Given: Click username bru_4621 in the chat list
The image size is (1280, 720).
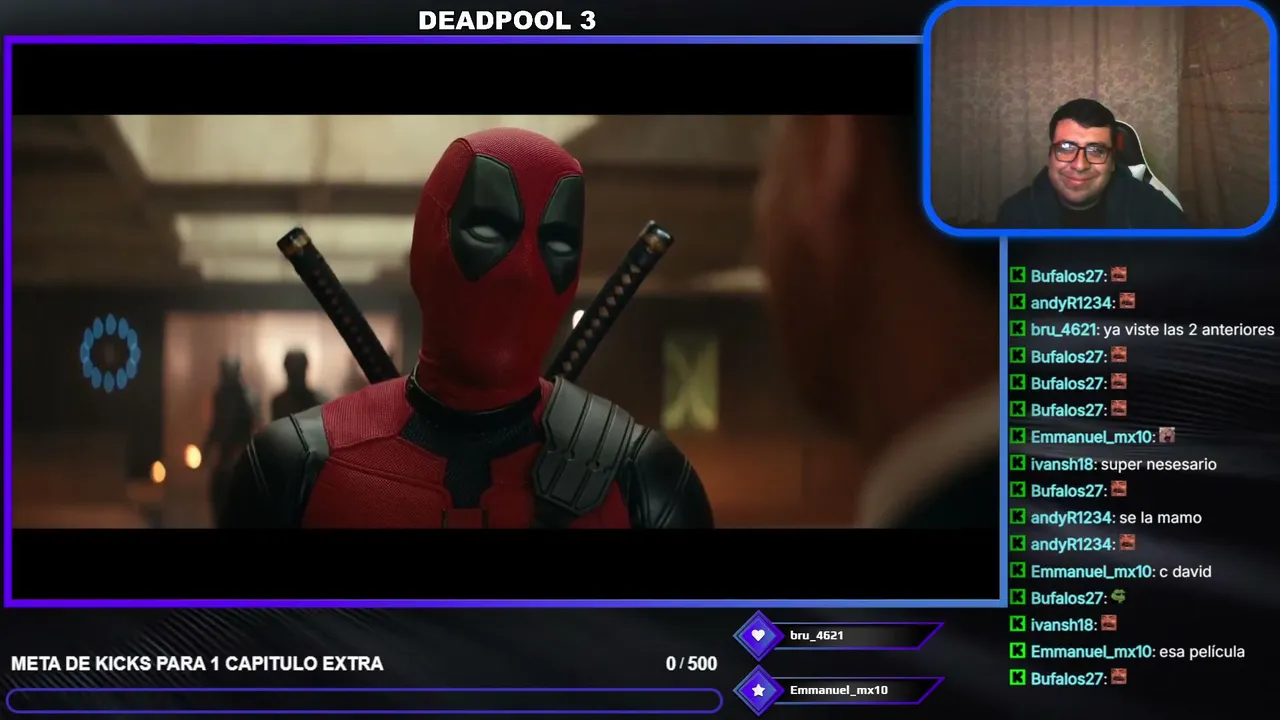Looking at the screenshot, I should 1064,329.
